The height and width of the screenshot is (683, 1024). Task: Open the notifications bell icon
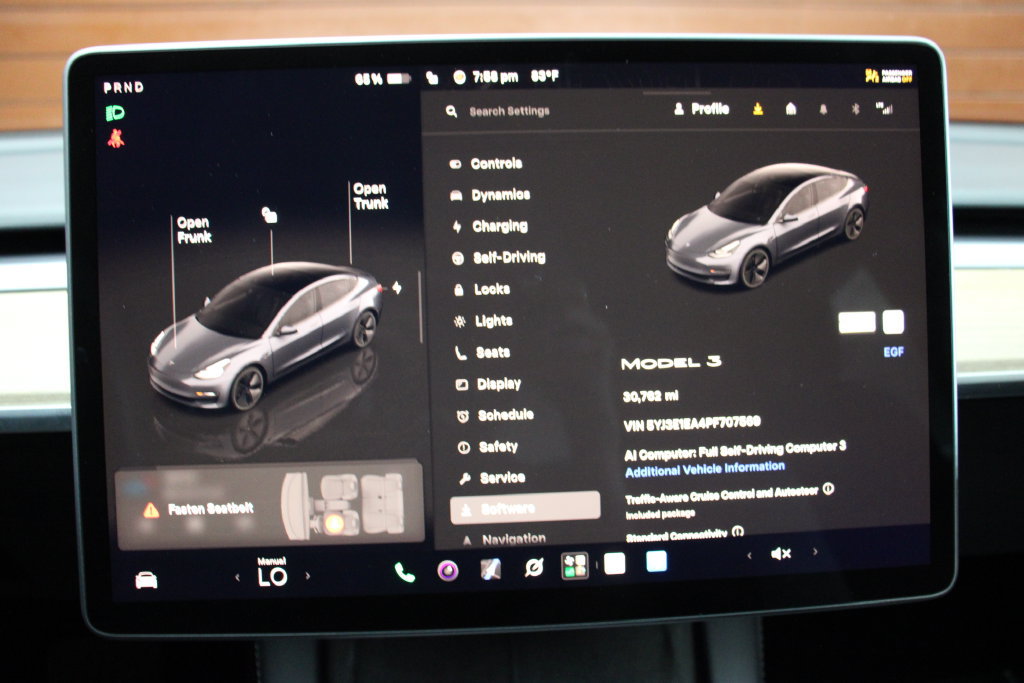824,110
